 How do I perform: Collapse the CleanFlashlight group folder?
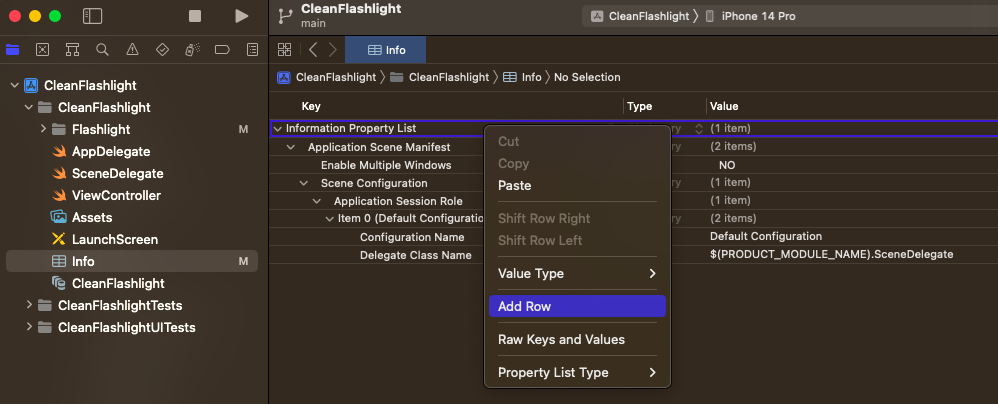point(29,108)
